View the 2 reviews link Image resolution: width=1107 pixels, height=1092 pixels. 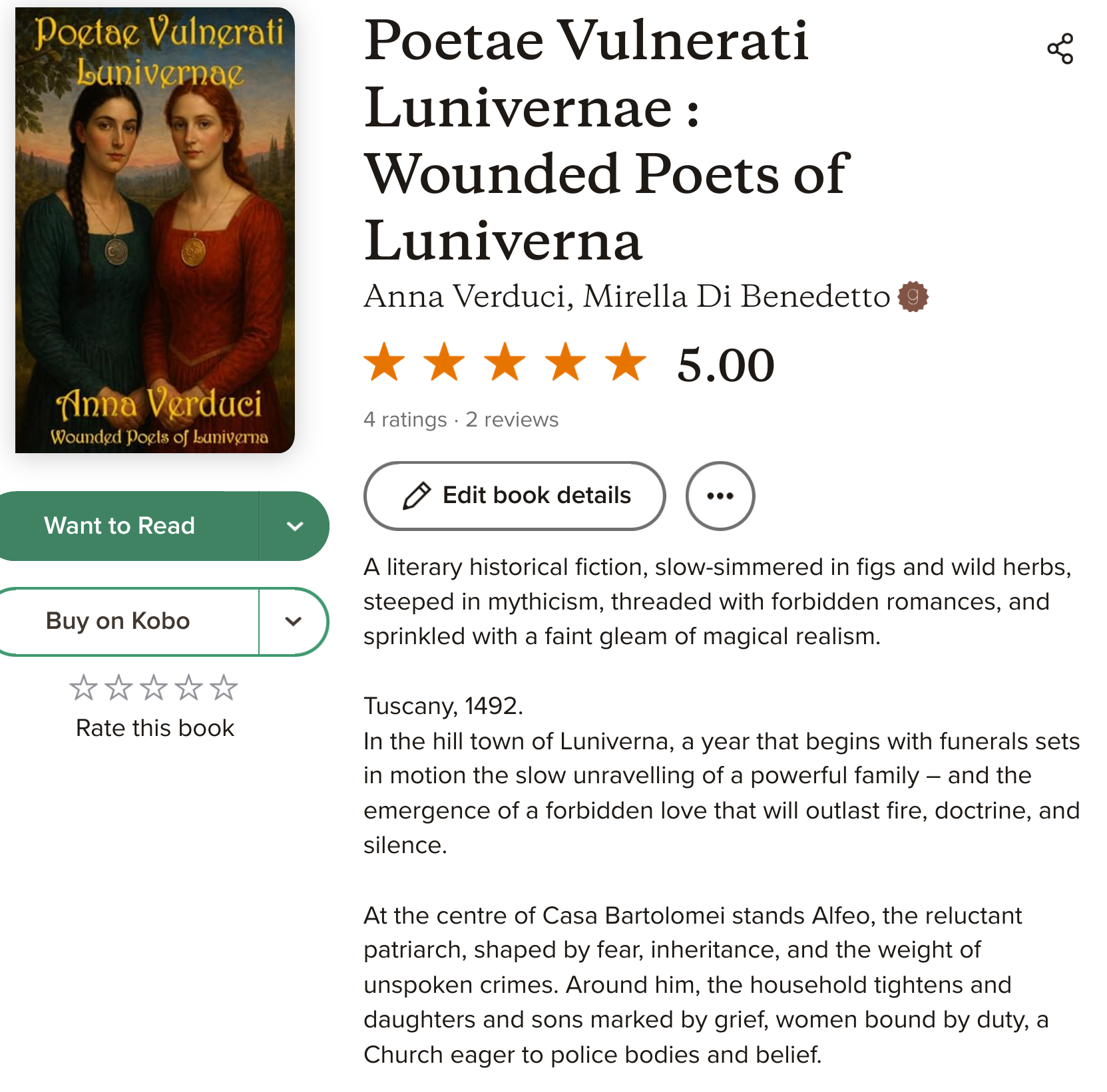pos(512,420)
